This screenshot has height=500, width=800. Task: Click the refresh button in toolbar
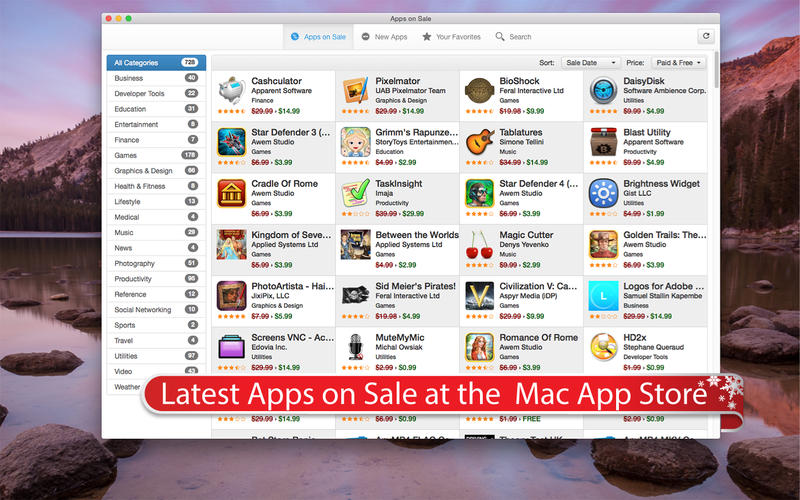(706, 36)
